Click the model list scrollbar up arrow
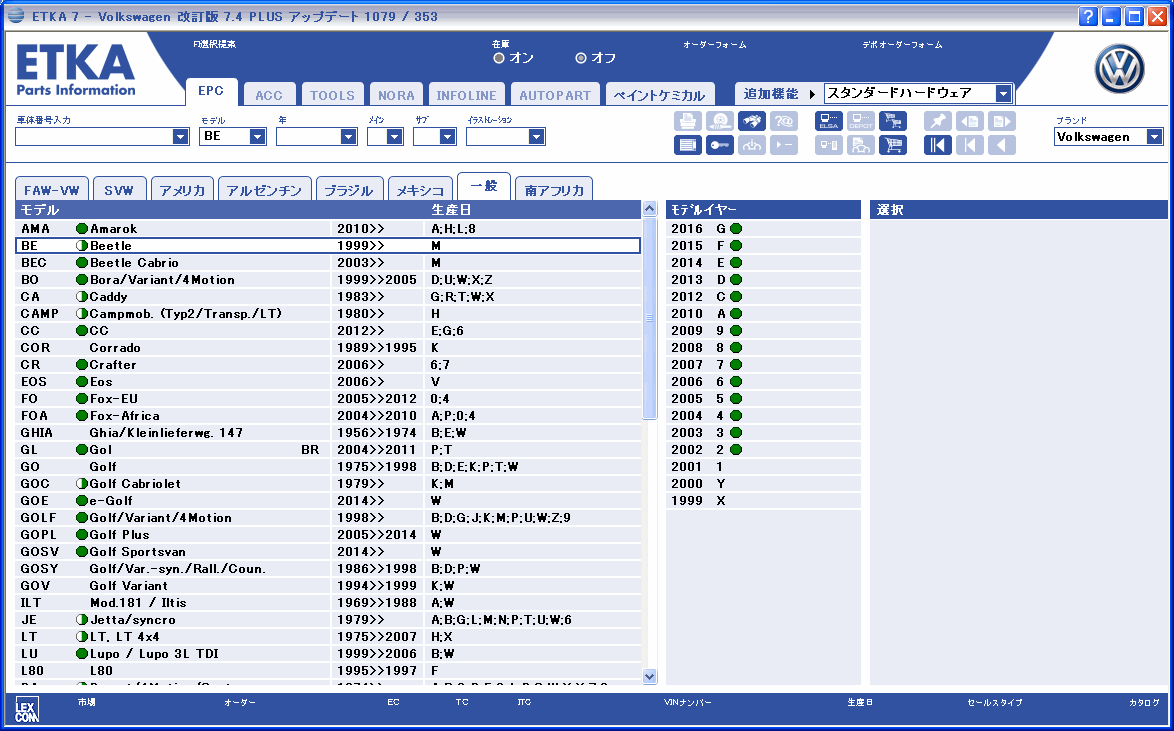This screenshot has height=731, width=1174. (649, 209)
